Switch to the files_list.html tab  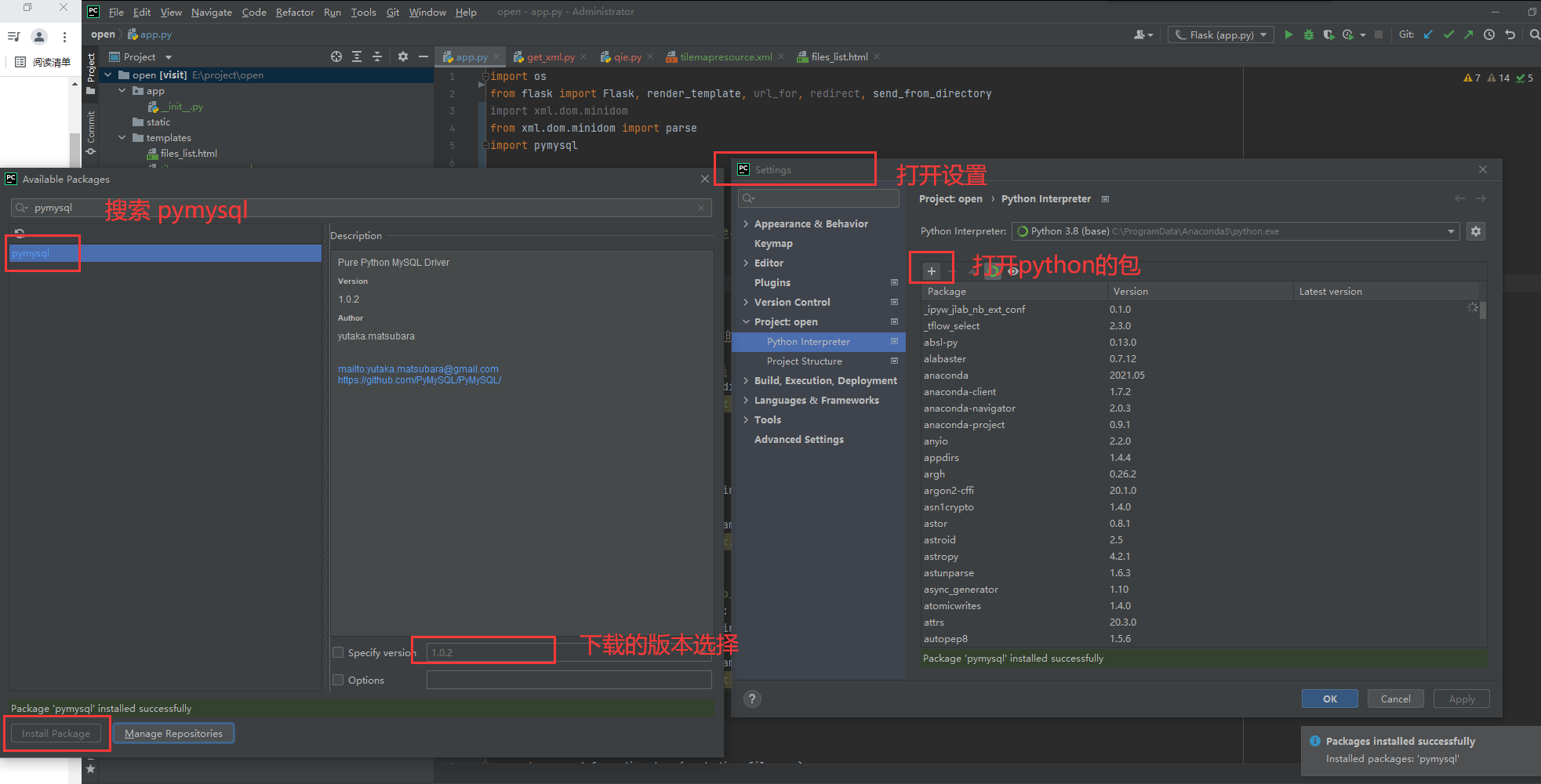[x=839, y=56]
